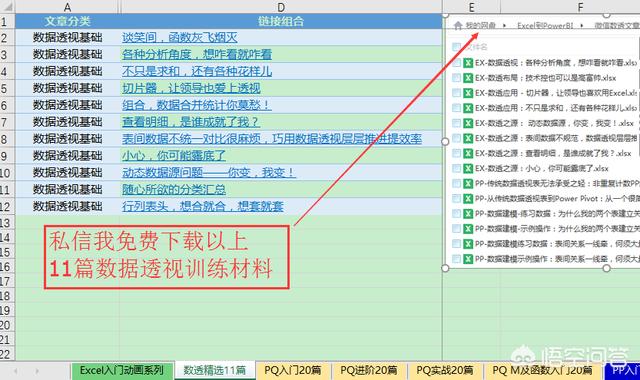The width and height of the screenshot is (640, 380).
Task: Click the select-all corner of the sheet
Action: tap(7, 7)
